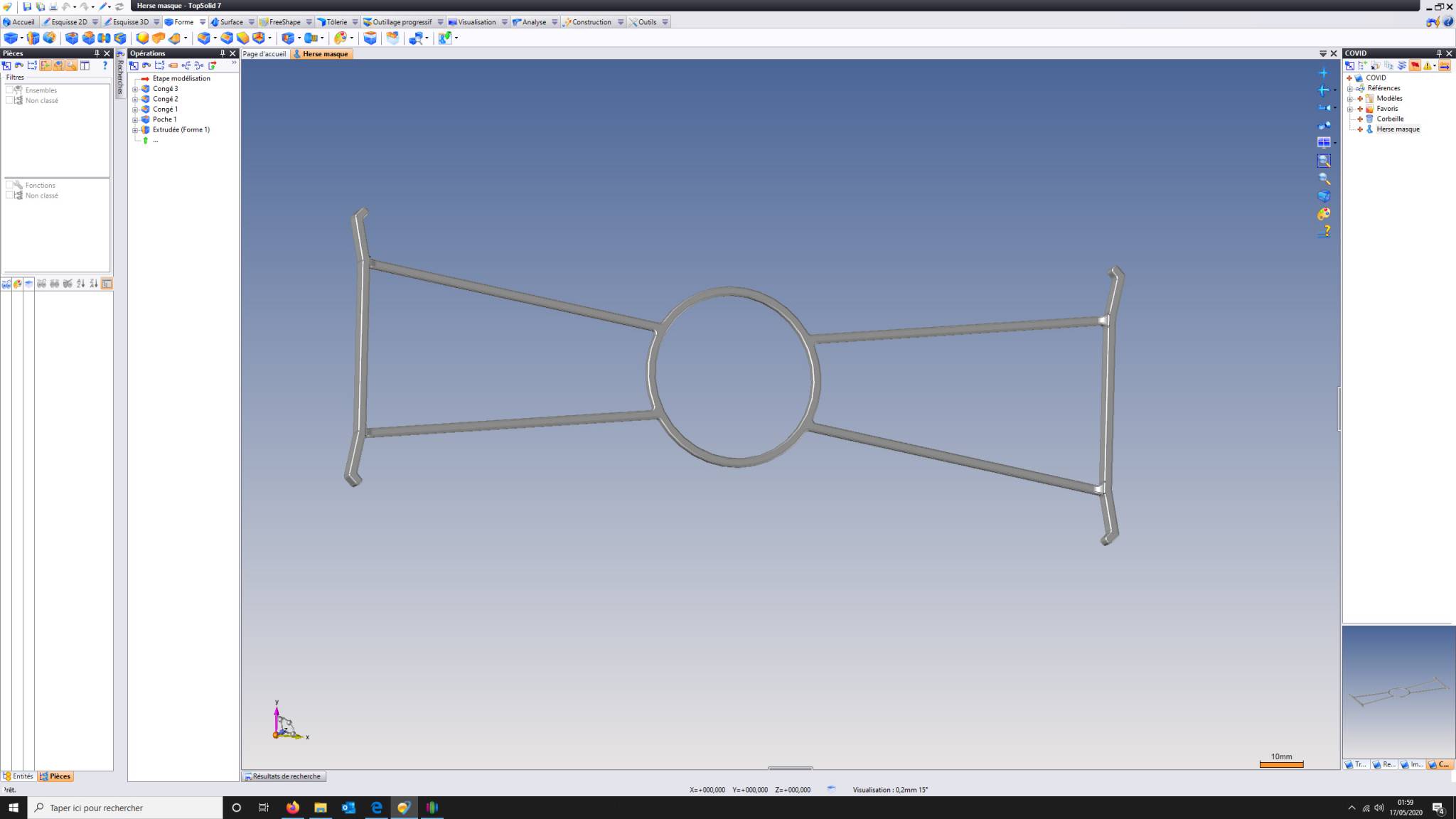Switch to the Page d'accueil tab

click(x=264, y=54)
